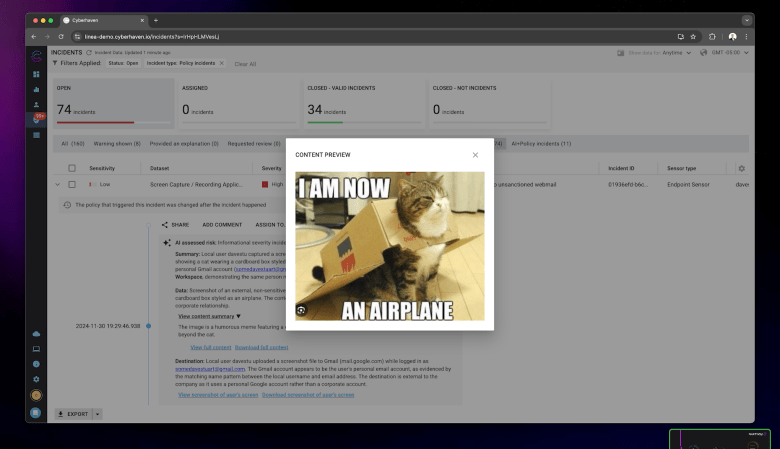780x449 pixels.
Task: Open Chrome profile avatar
Action: click(x=732, y=37)
